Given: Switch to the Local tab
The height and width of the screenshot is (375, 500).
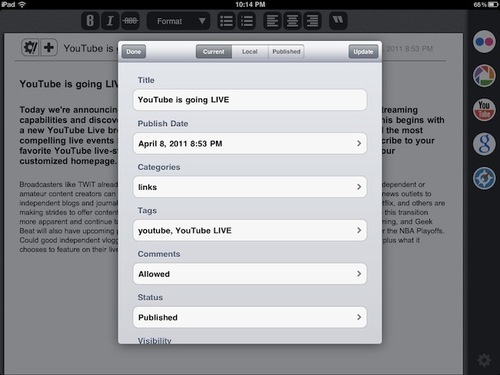Looking at the screenshot, I should [x=250, y=52].
